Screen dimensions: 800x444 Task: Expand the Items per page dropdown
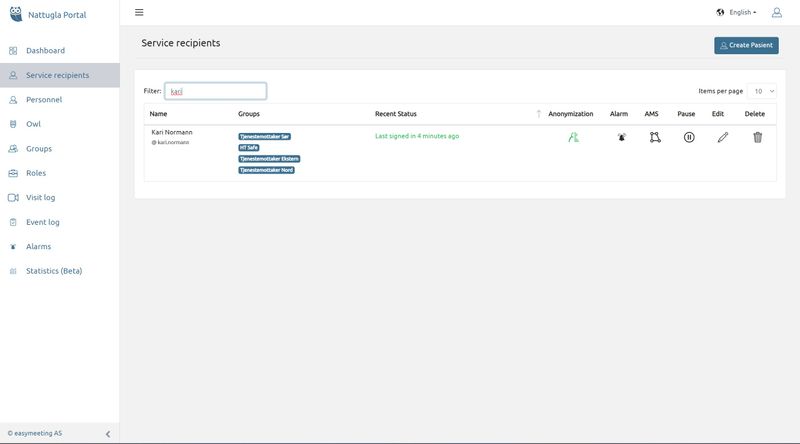click(764, 91)
